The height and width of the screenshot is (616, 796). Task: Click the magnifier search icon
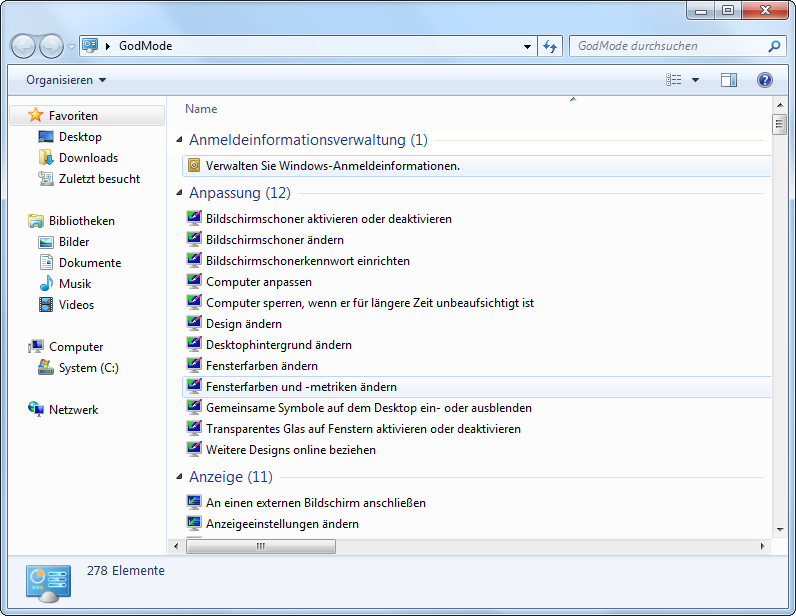pos(774,46)
